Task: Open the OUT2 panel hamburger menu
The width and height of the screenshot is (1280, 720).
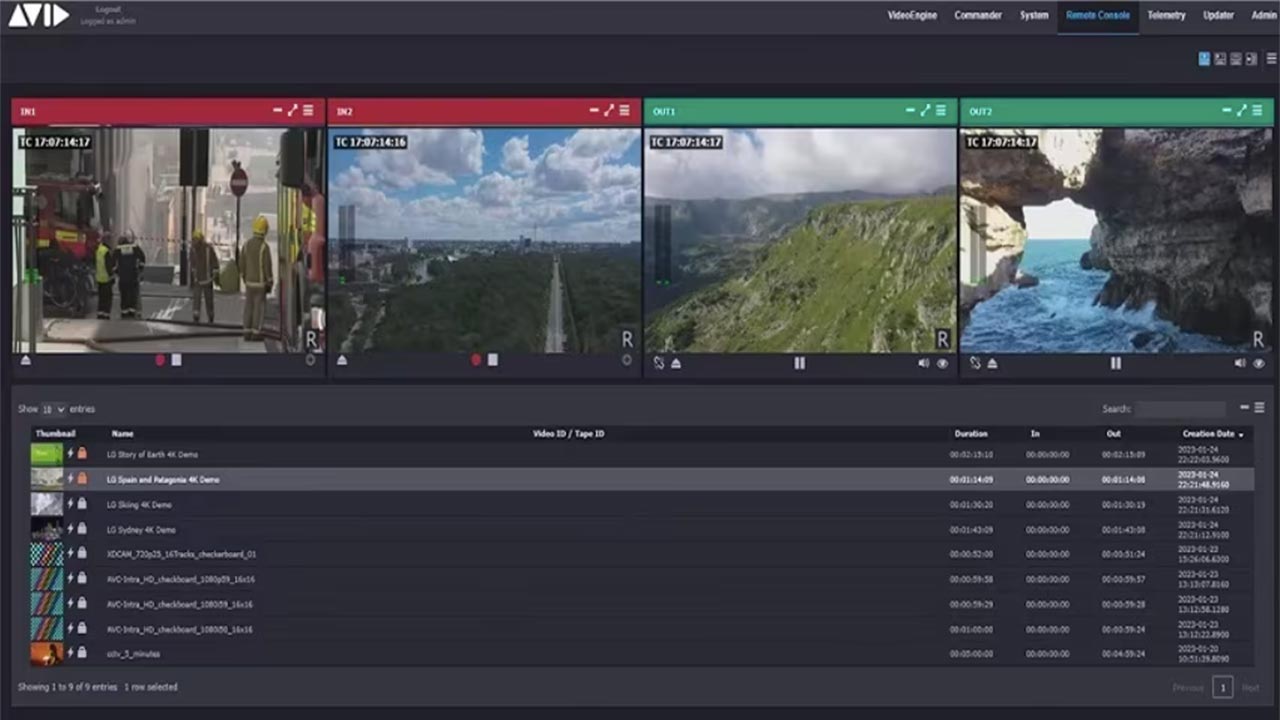Action: 1258,111
